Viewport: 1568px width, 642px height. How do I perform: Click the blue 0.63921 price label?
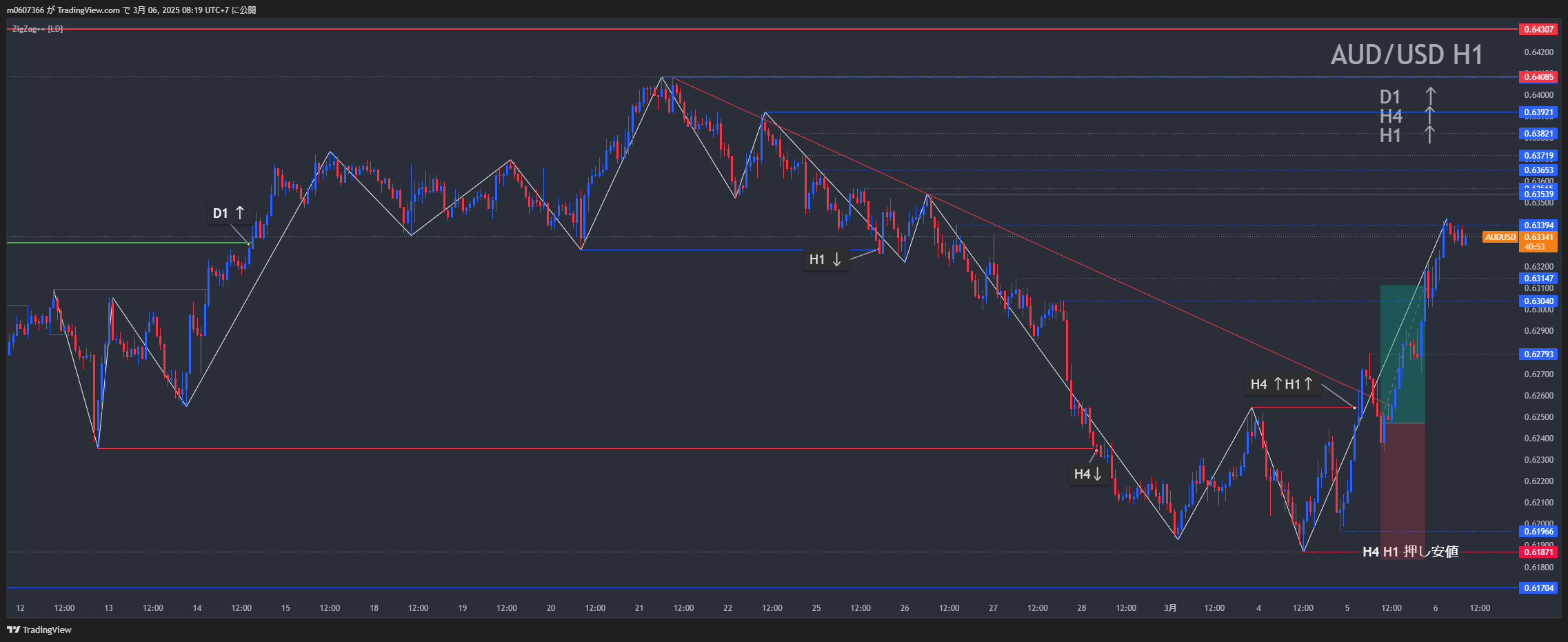tap(1538, 112)
